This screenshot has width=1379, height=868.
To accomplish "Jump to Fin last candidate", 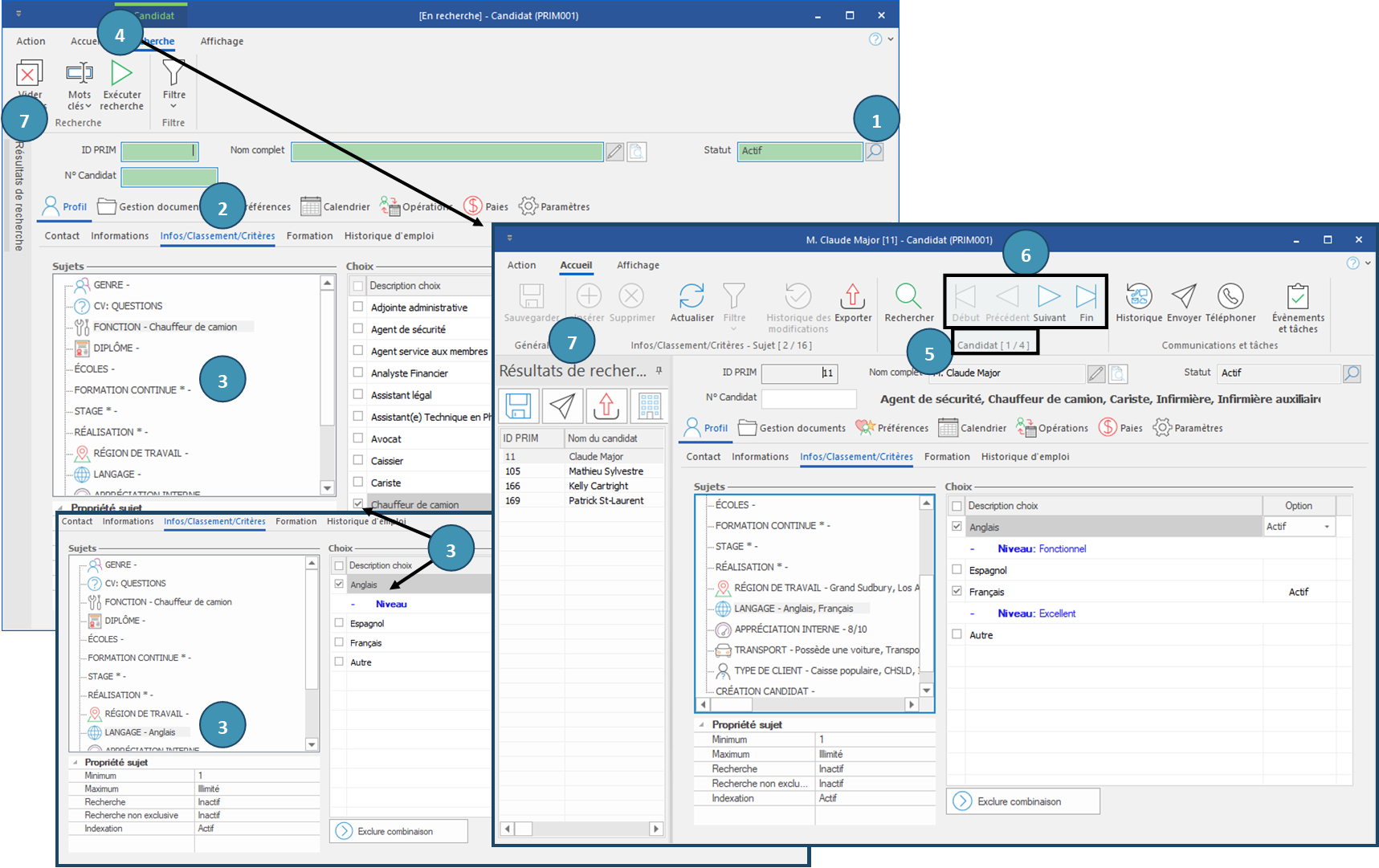I will (x=1086, y=297).
